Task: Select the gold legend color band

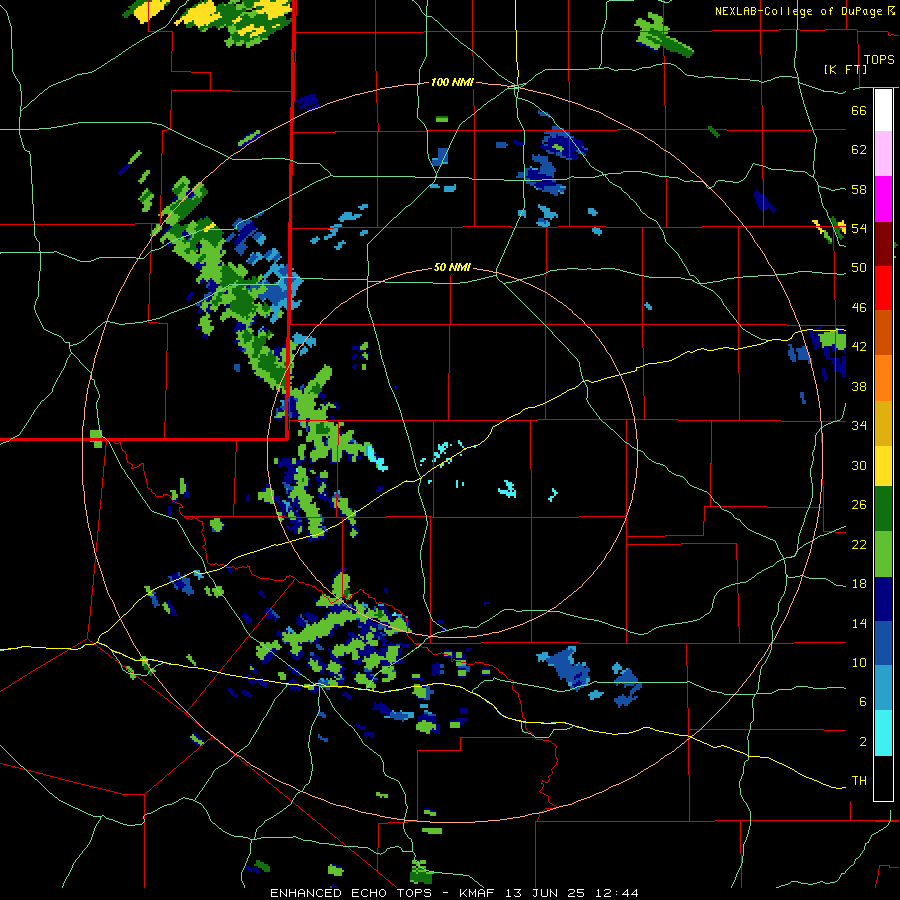Action: coord(883,423)
